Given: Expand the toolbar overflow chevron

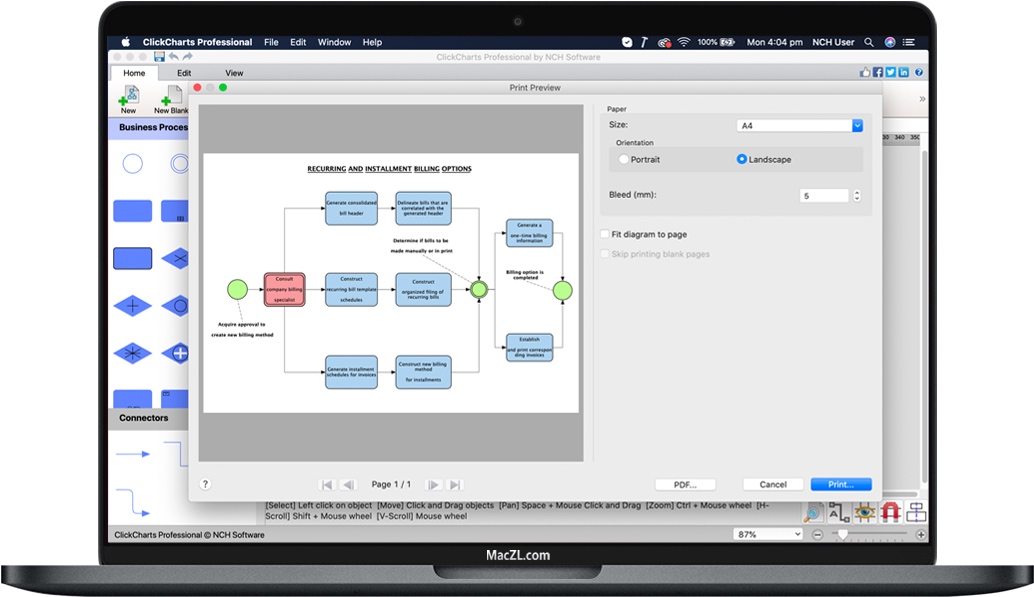Looking at the screenshot, I should [x=921, y=99].
